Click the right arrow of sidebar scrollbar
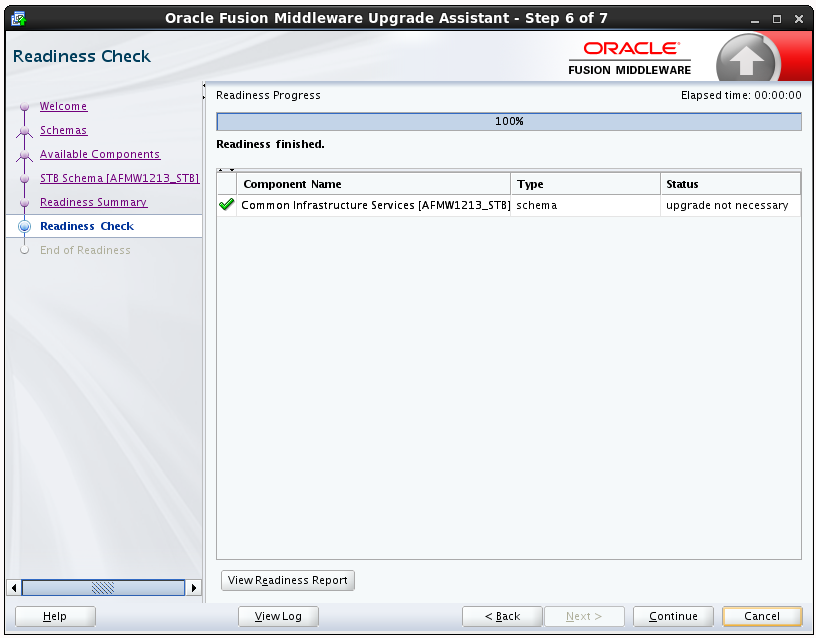Image resolution: width=816 pixels, height=638 pixels. coord(194,588)
